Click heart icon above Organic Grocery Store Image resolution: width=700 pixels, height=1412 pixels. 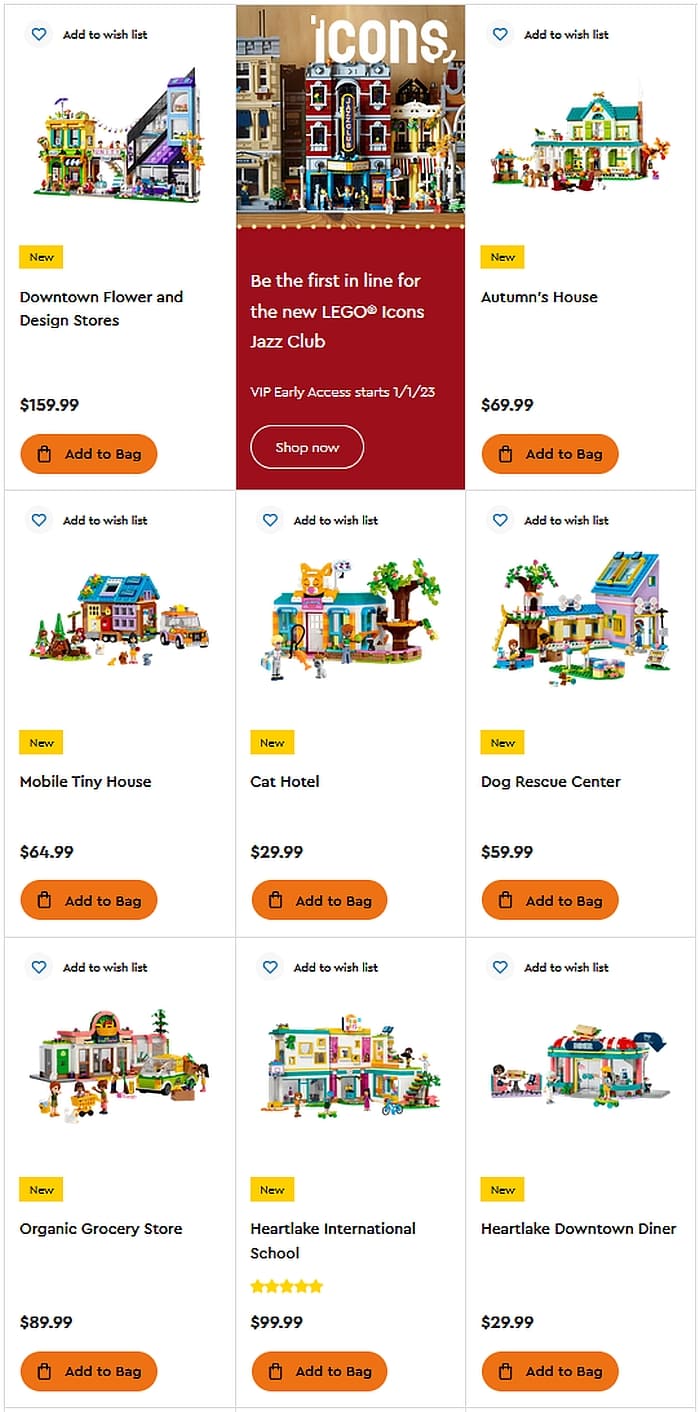[39, 967]
